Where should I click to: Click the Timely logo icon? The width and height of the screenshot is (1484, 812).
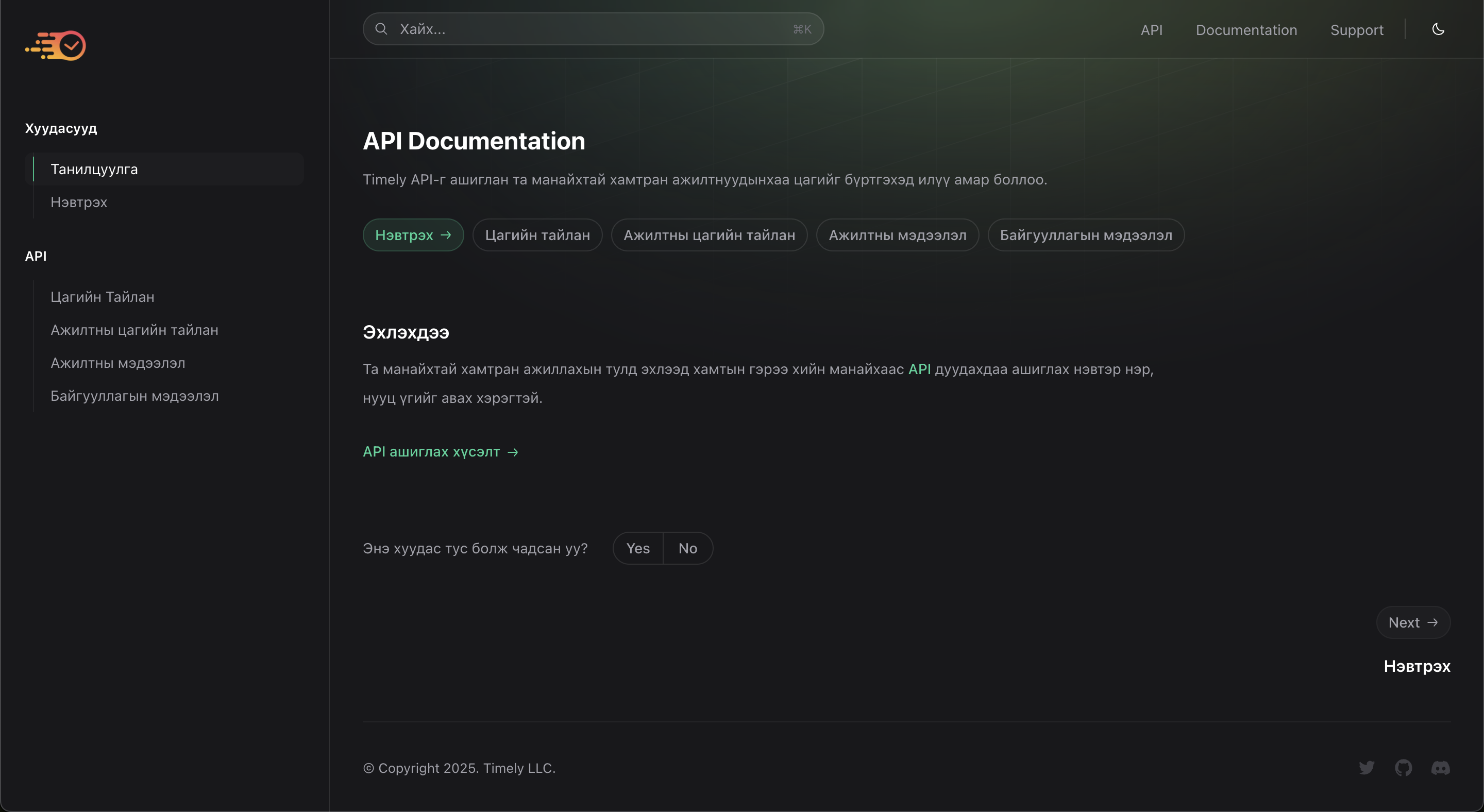pos(55,45)
